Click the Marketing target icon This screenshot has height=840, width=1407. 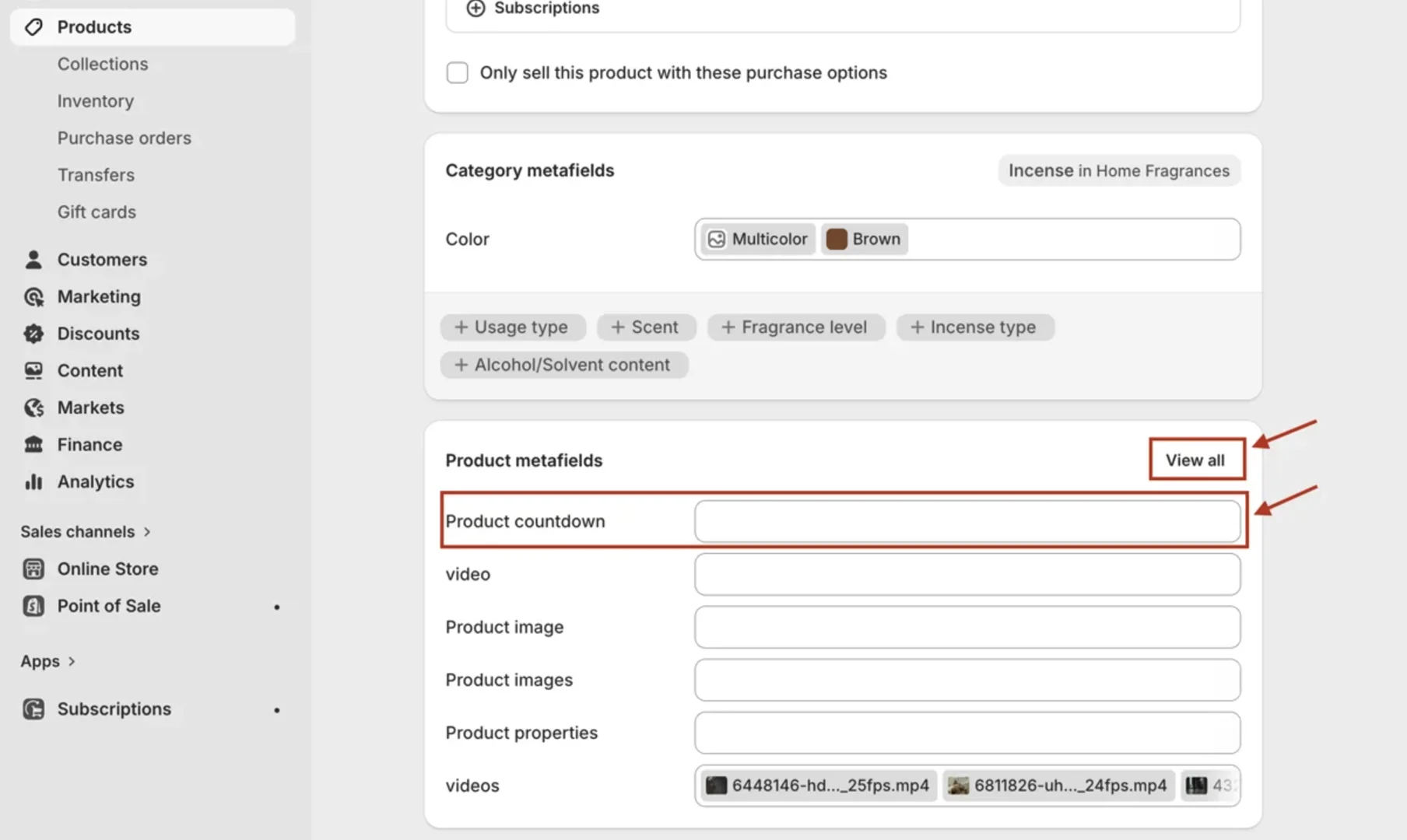click(x=33, y=297)
